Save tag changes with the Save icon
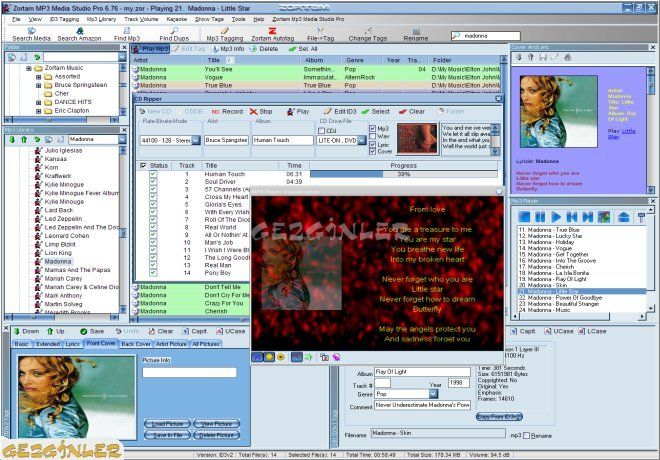The image size is (660, 460). pyautogui.click(x=92, y=331)
